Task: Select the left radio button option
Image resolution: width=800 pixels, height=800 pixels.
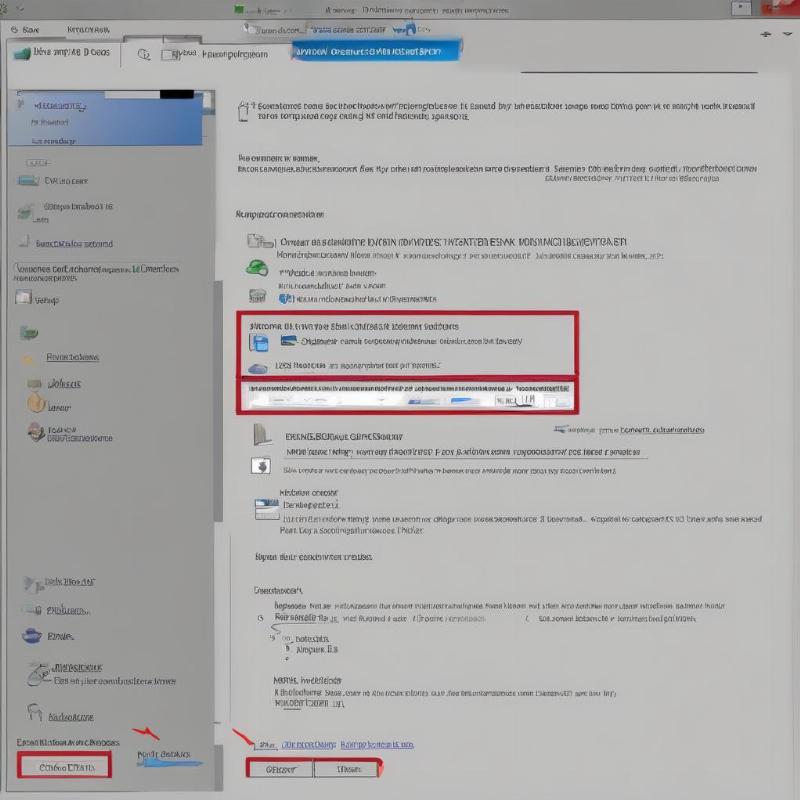Action: (259, 617)
